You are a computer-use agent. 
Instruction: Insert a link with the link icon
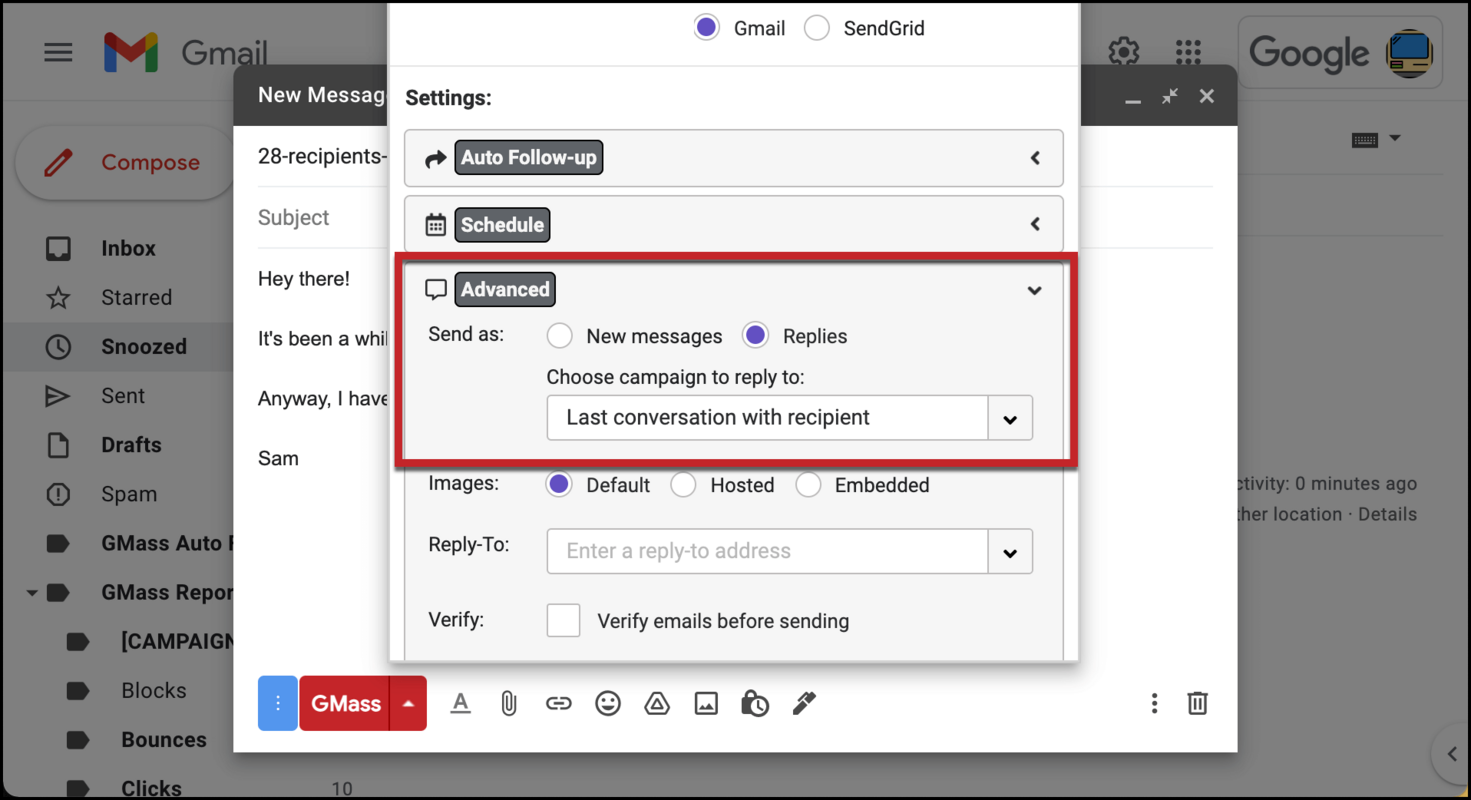[559, 703]
